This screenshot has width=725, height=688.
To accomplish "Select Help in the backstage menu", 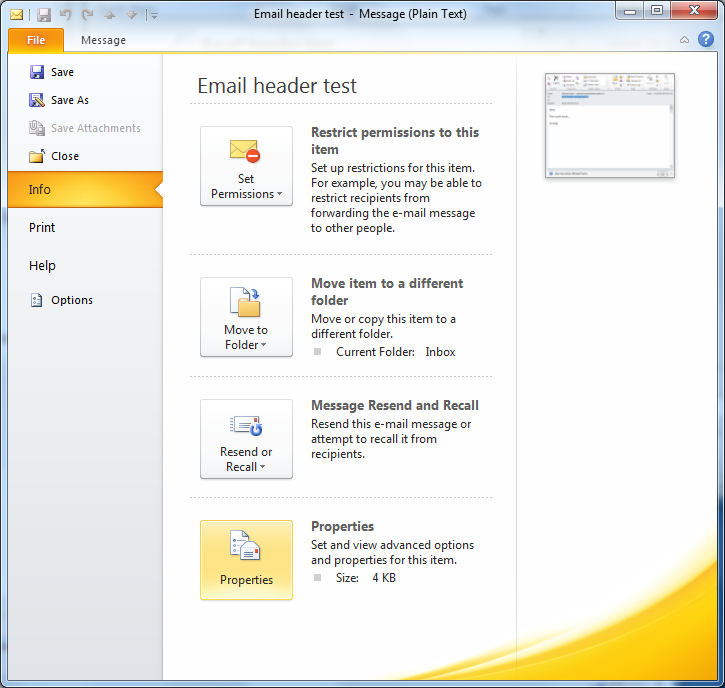I will [42, 265].
